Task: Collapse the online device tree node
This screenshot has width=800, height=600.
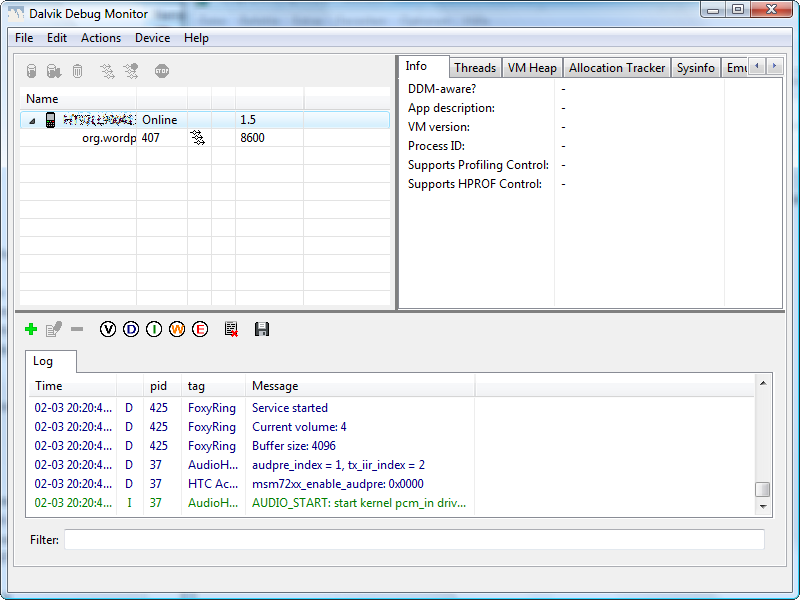Action: [x=32, y=120]
